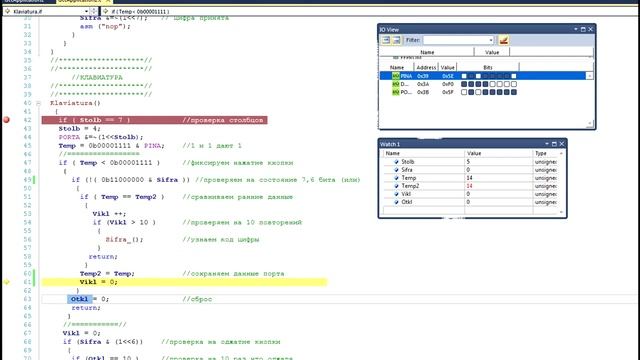Select the register value 0xF0
The image size is (640, 360).
click(448, 84)
